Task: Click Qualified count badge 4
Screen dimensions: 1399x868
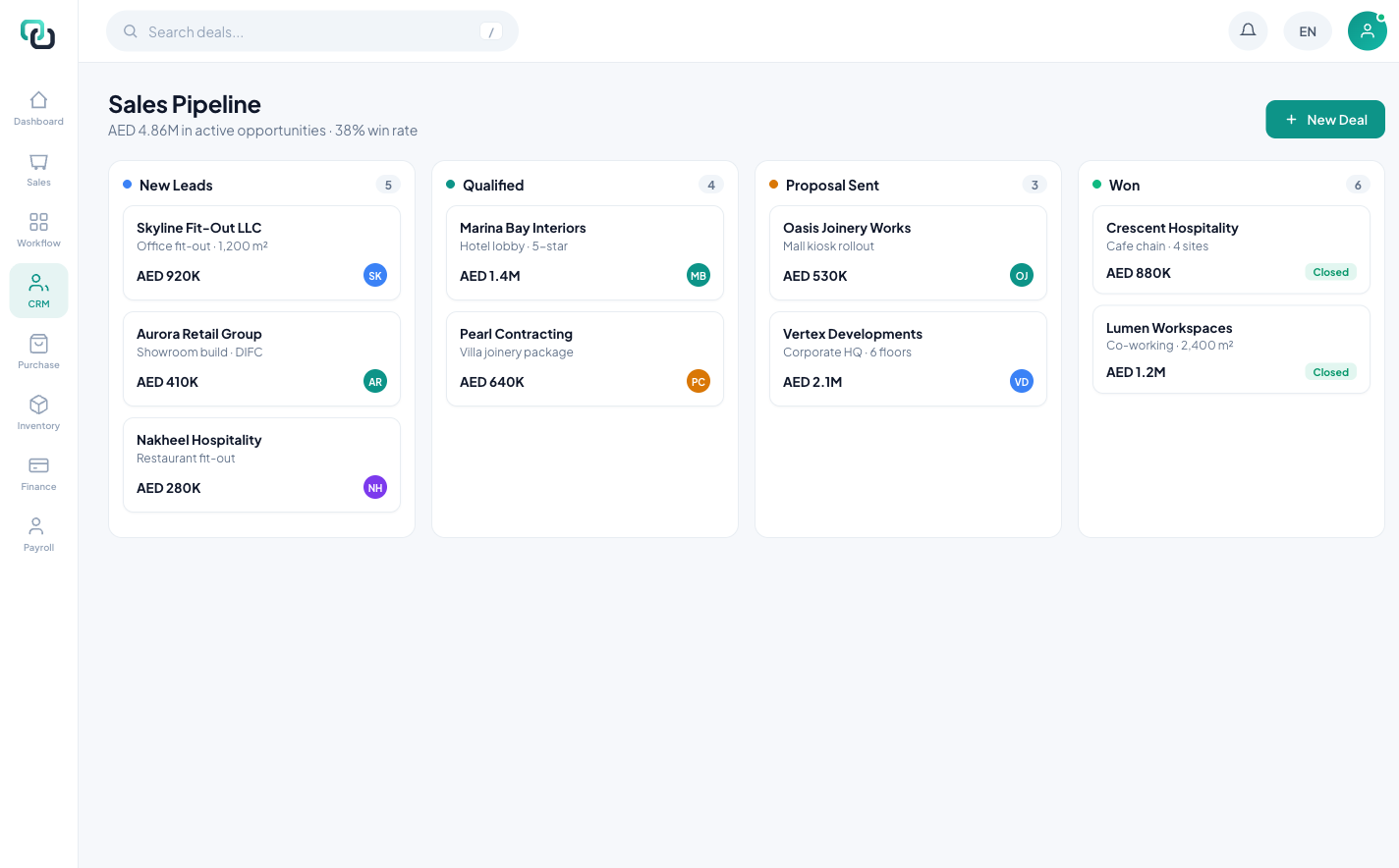Action: [x=711, y=185]
